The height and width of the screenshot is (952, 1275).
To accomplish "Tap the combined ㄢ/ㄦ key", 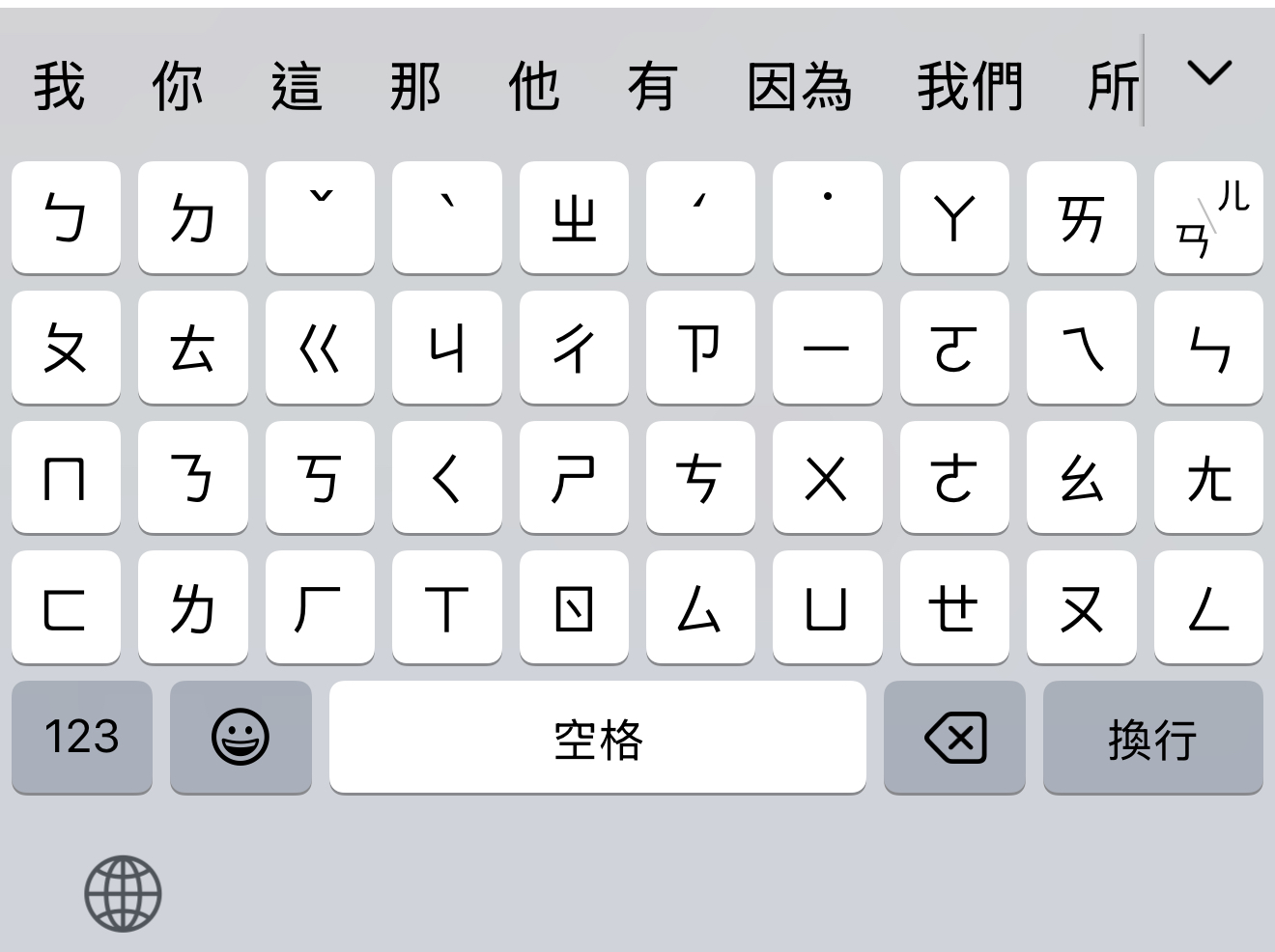I will [1208, 217].
